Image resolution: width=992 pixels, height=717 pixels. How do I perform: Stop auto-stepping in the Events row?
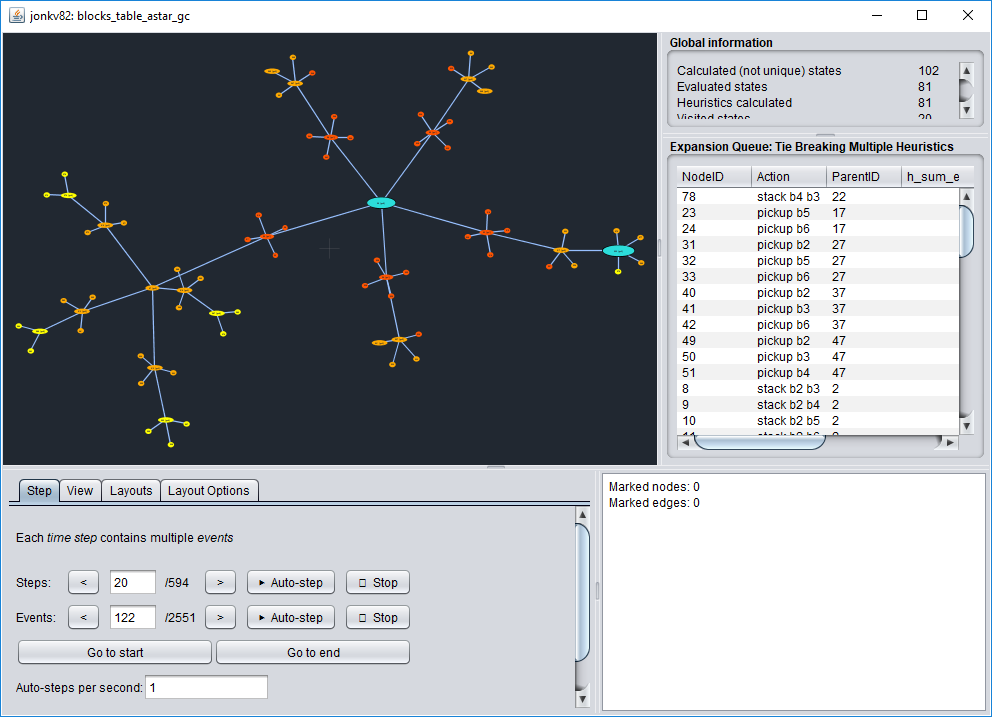click(x=378, y=617)
